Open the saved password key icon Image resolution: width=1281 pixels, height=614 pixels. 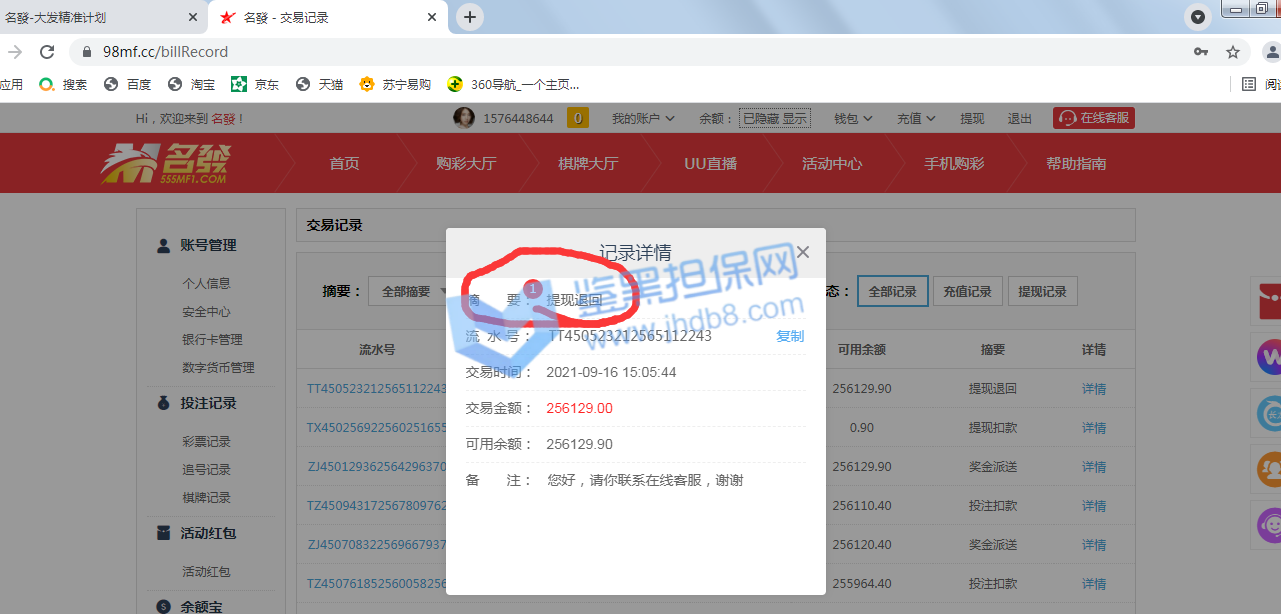[x=1200, y=52]
